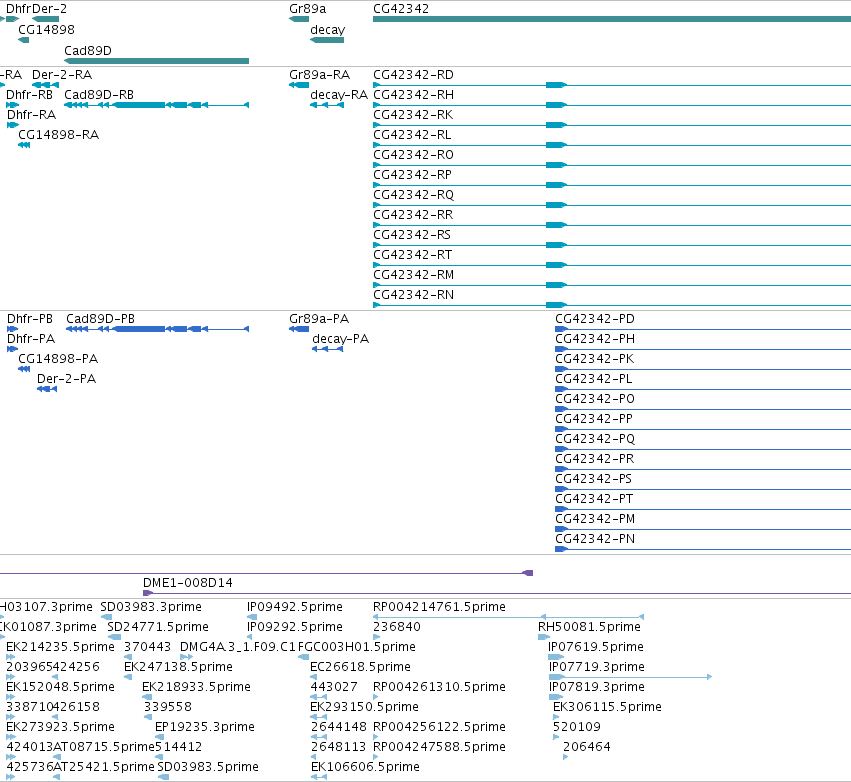The height and width of the screenshot is (782, 851).
Task: Select protein CG42342-PN
Action: (x=595, y=539)
